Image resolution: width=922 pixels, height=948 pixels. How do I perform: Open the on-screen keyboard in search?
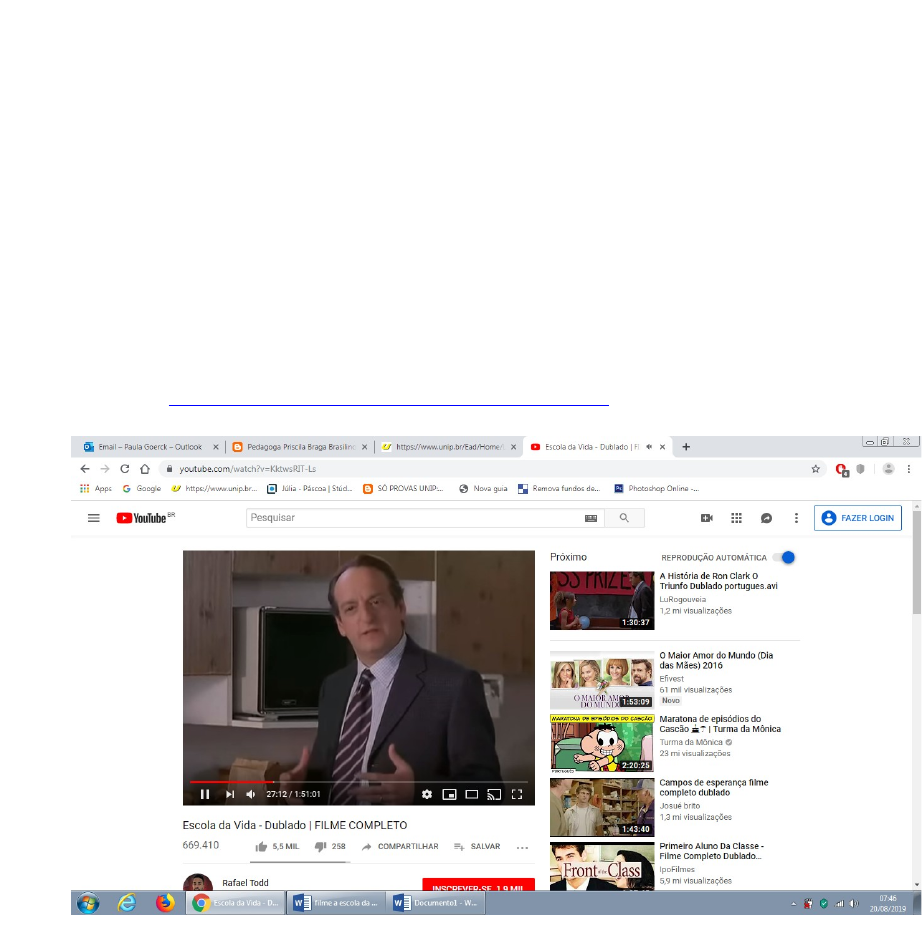pyautogui.click(x=591, y=518)
